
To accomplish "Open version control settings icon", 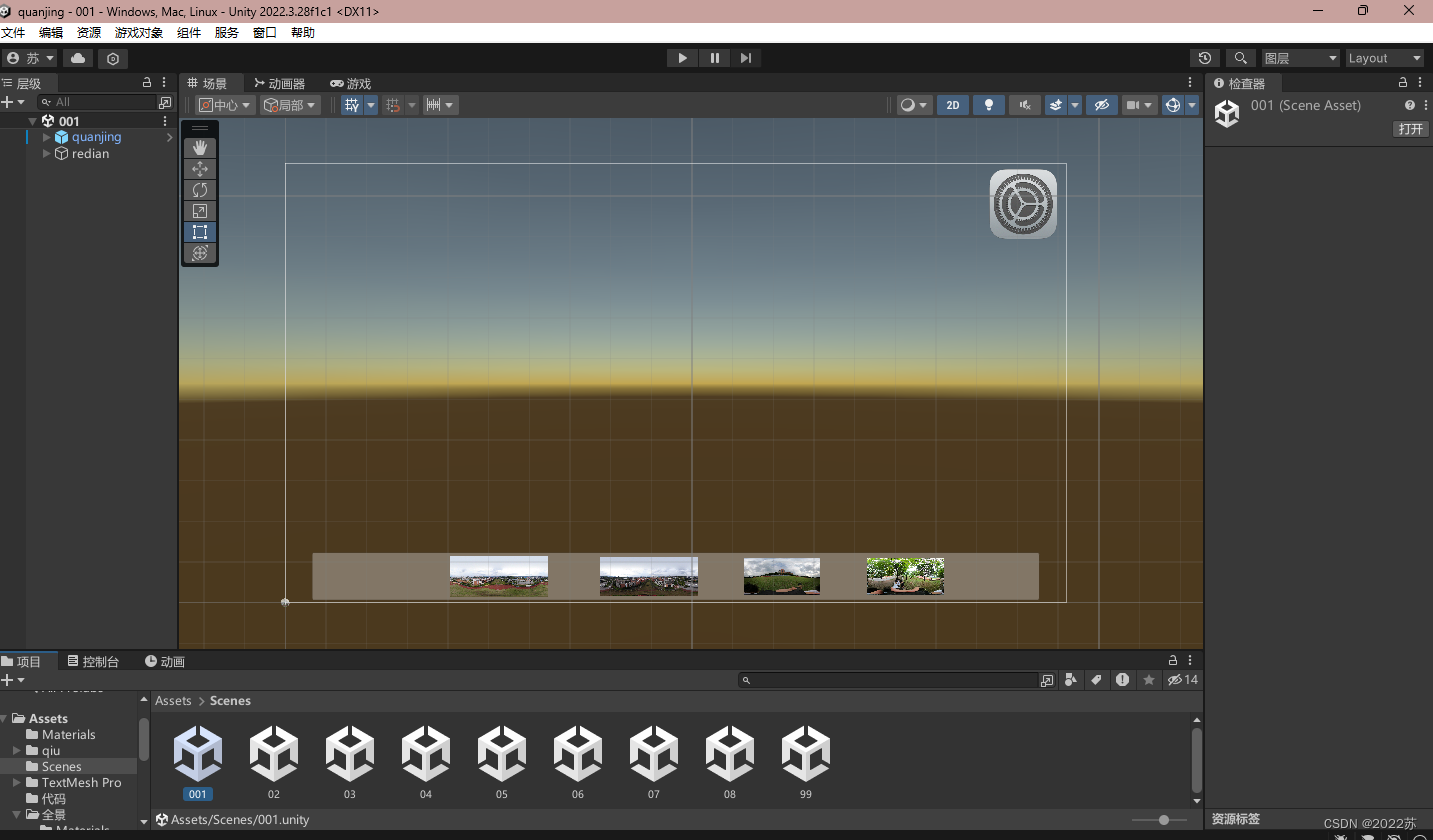I will click(x=113, y=58).
